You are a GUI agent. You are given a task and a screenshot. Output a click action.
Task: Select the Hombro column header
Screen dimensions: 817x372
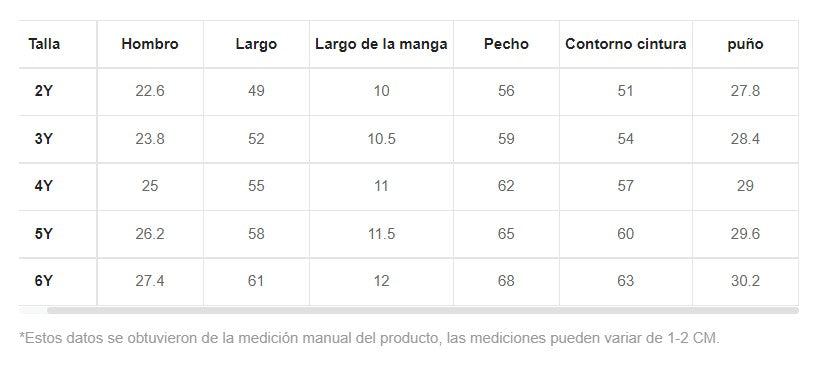pos(150,44)
